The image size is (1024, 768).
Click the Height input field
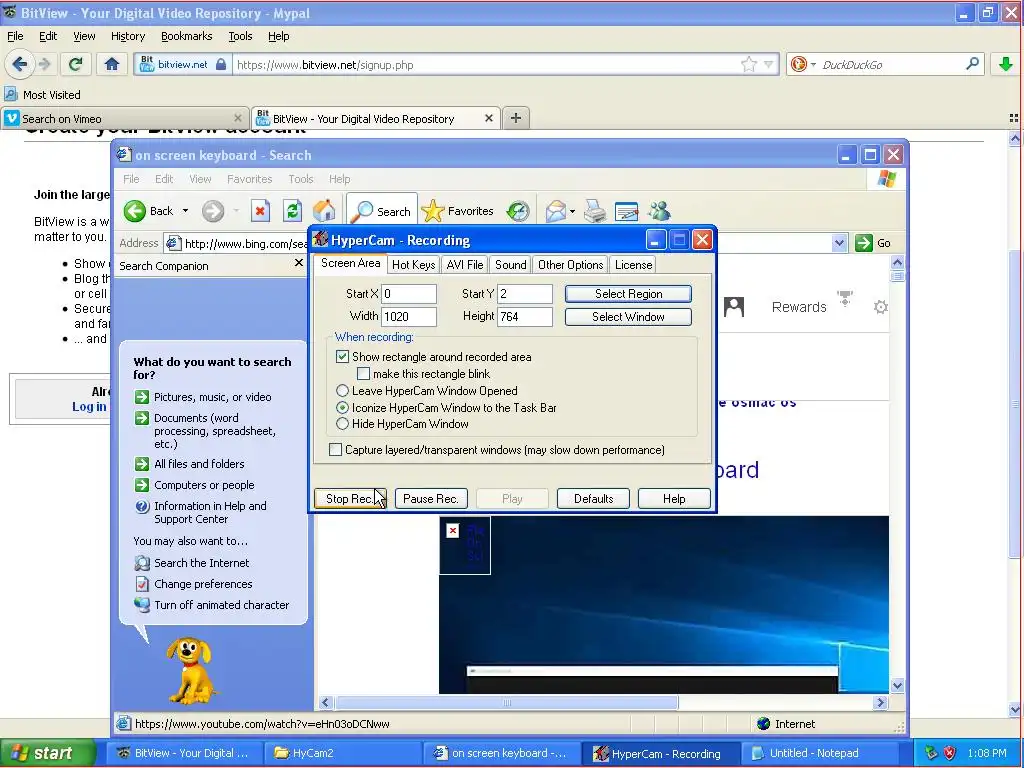[525, 316]
